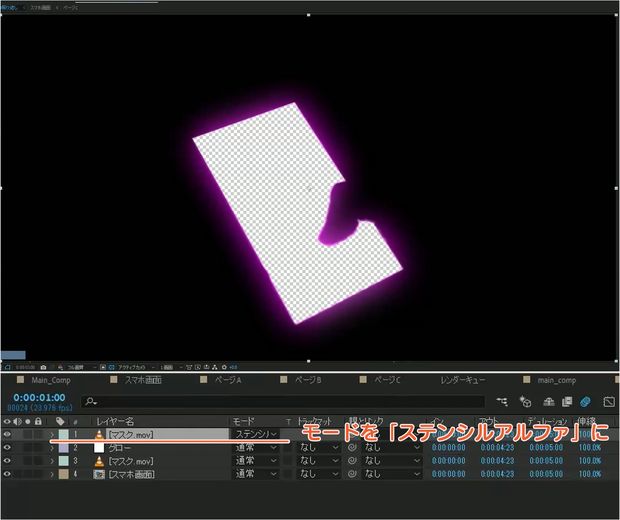Click the audio speaker column header icon
The width and height of the screenshot is (620, 520).
(x=17, y=422)
